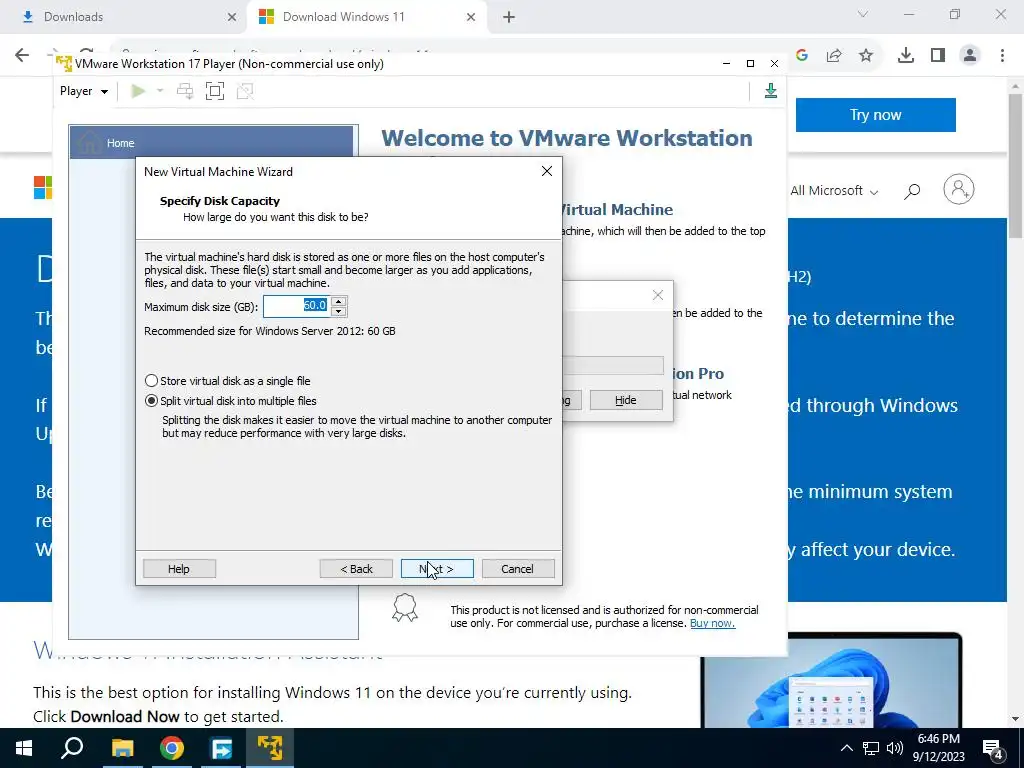Click the Hide button in background dialog

click(x=626, y=400)
